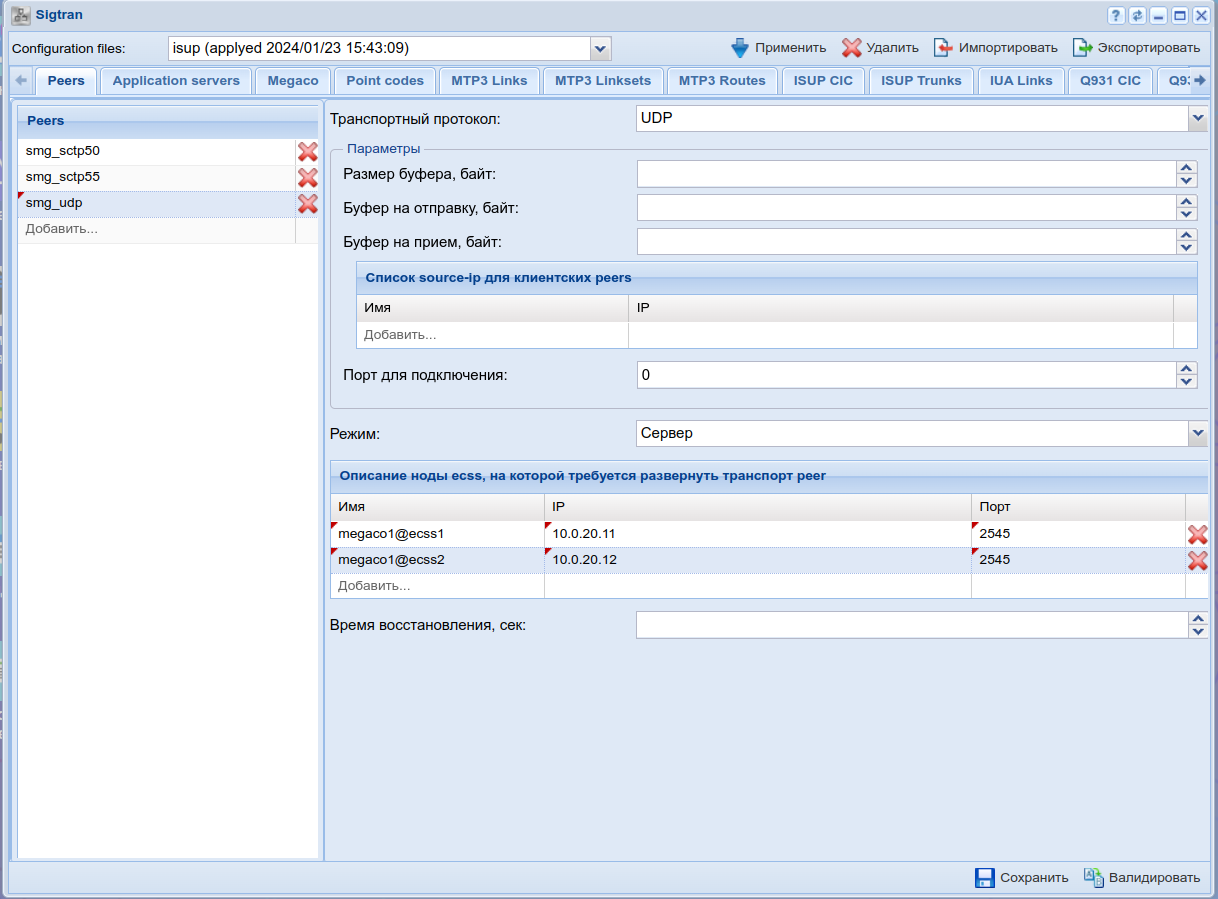Select peer smg_udp in Peers list
This screenshot has width=1218, height=899.
click(x=157, y=204)
